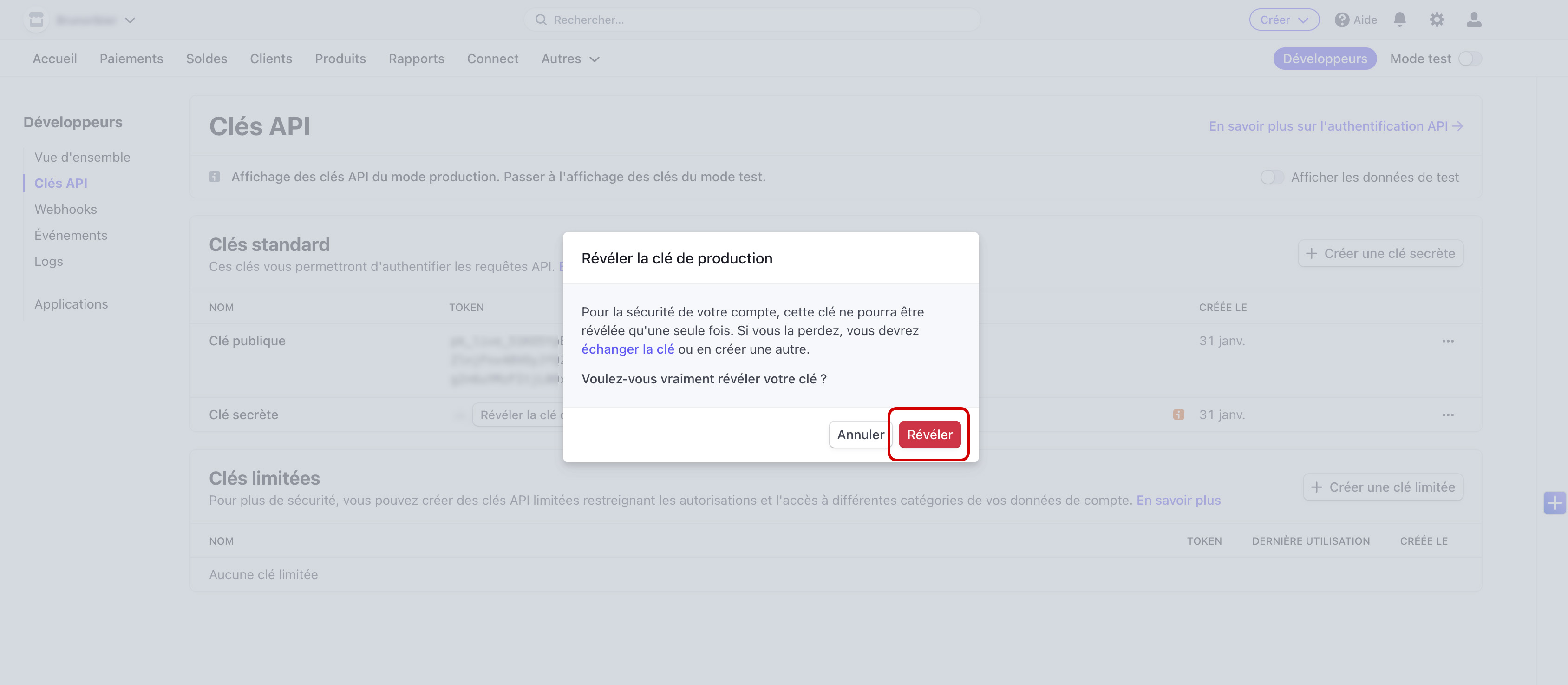Image resolution: width=1568 pixels, height=685 pixels.
Task: Click the blue plus widget on right edge
Action: [x=1554, y=502]
